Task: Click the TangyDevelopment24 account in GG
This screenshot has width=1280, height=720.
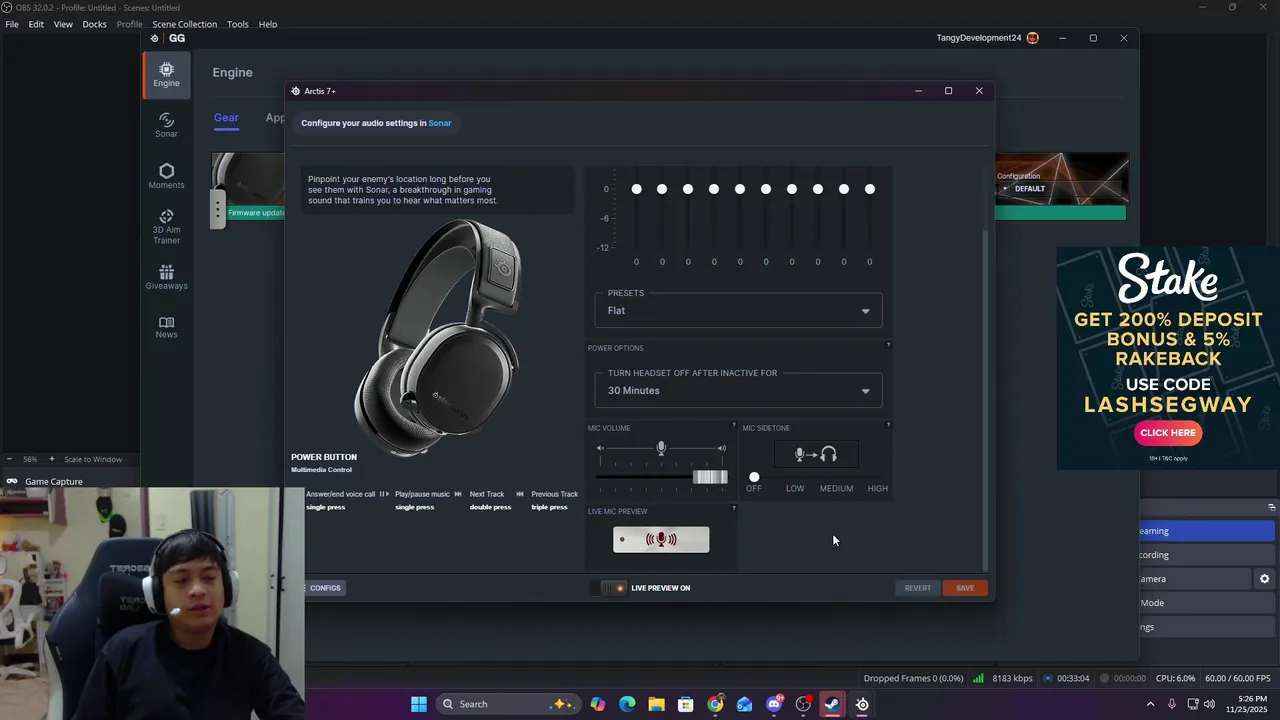Action: pyautogui.click(x=987, y=38)
